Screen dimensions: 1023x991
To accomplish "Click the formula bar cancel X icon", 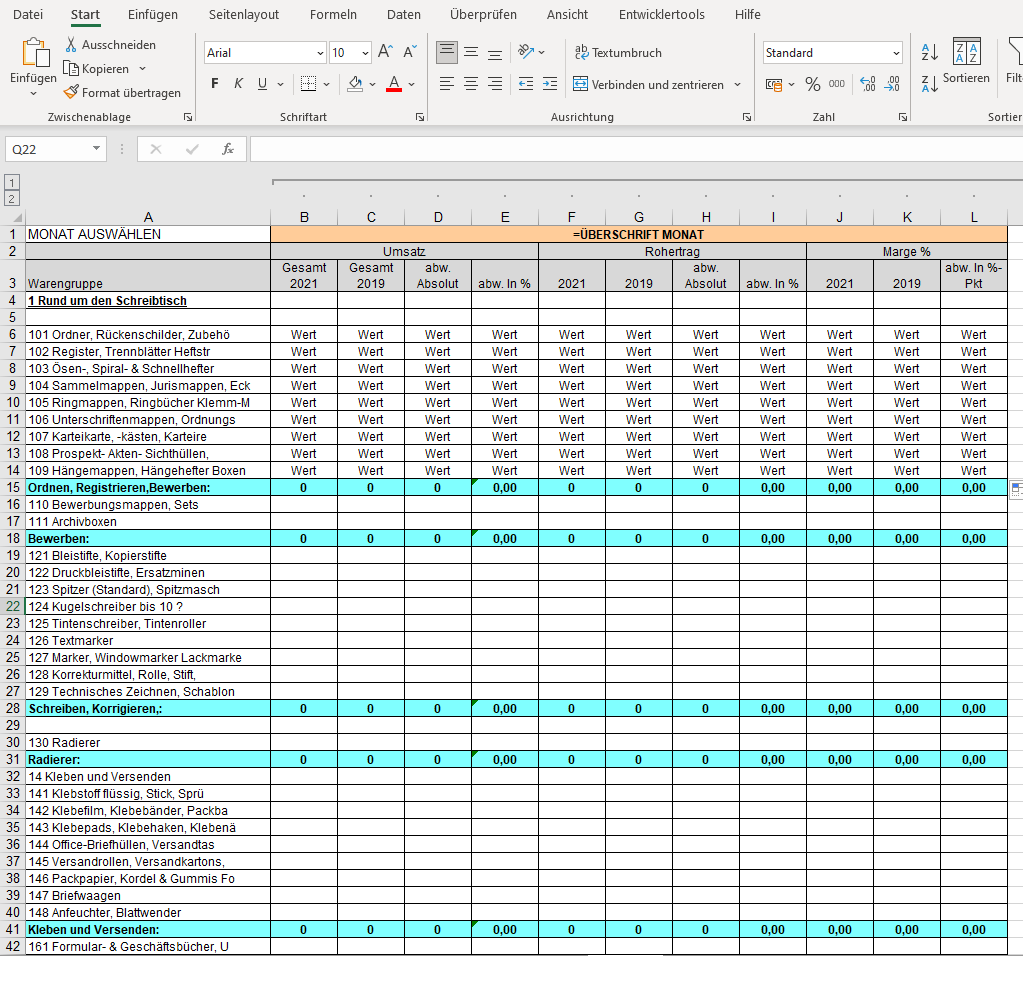I will pos(155,149).
